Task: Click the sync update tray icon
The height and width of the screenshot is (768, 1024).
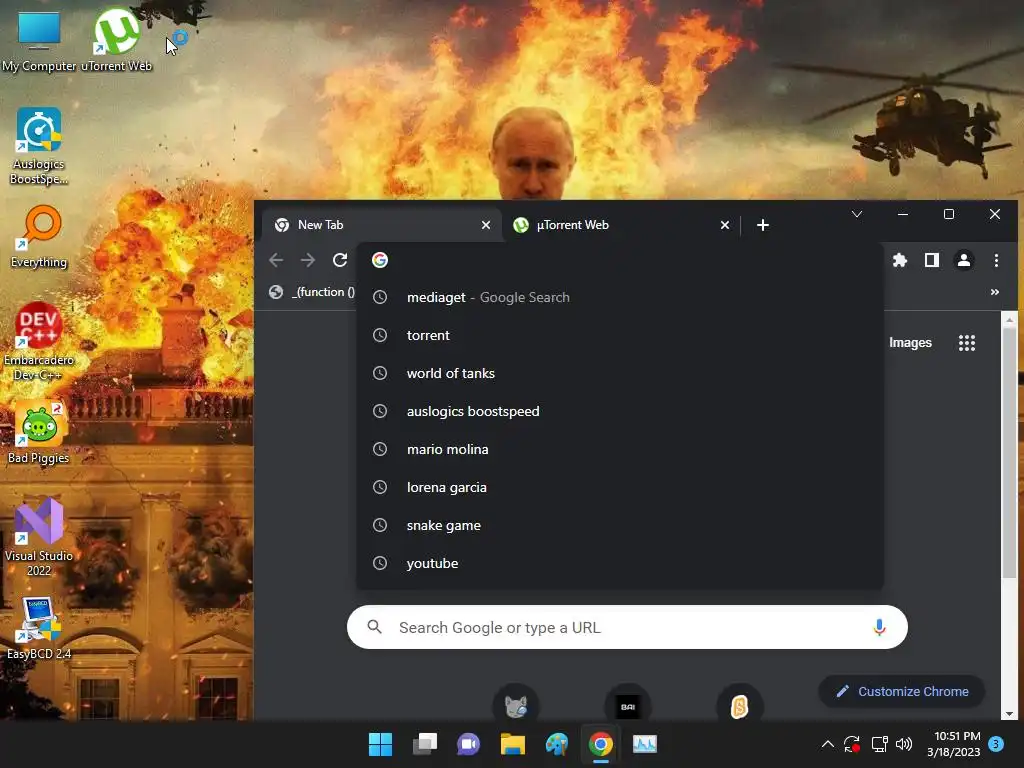Action: click(x=852, y=744)
